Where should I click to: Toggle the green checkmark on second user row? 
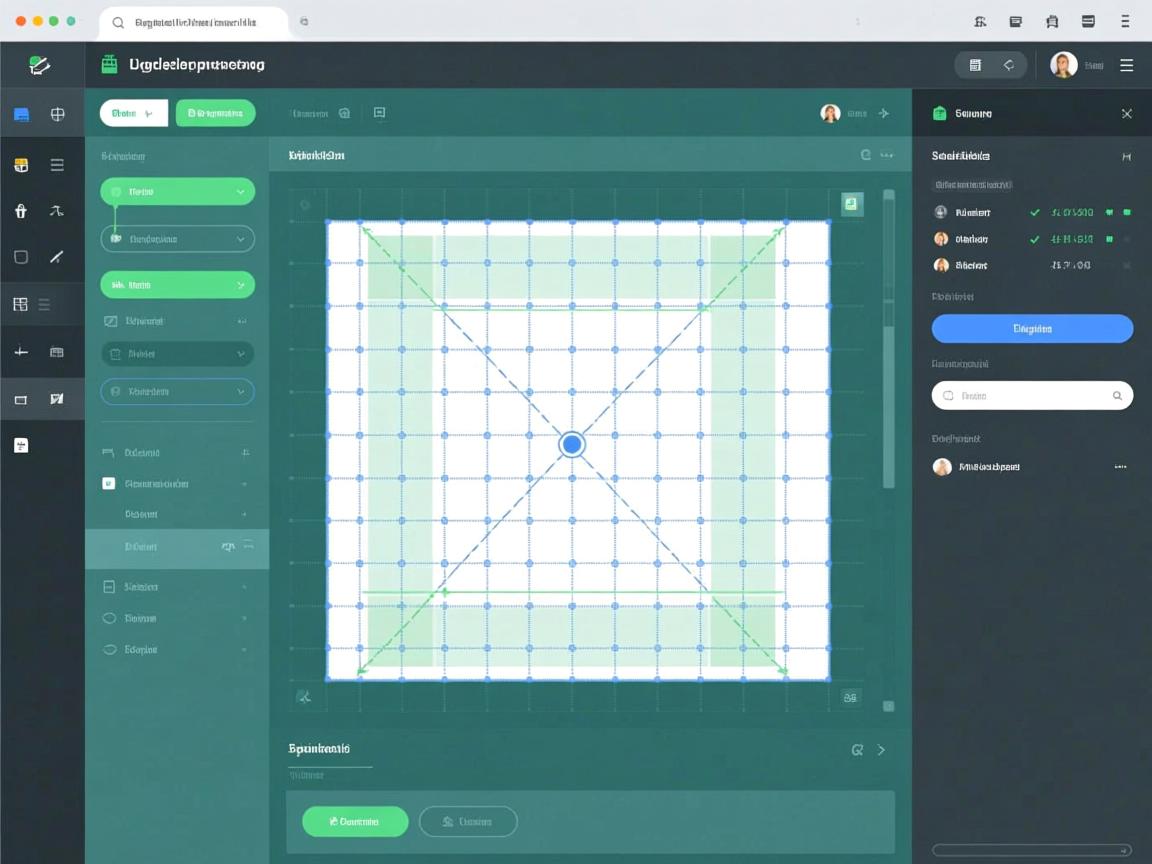pyautogui.click(x=1035, y=239)
